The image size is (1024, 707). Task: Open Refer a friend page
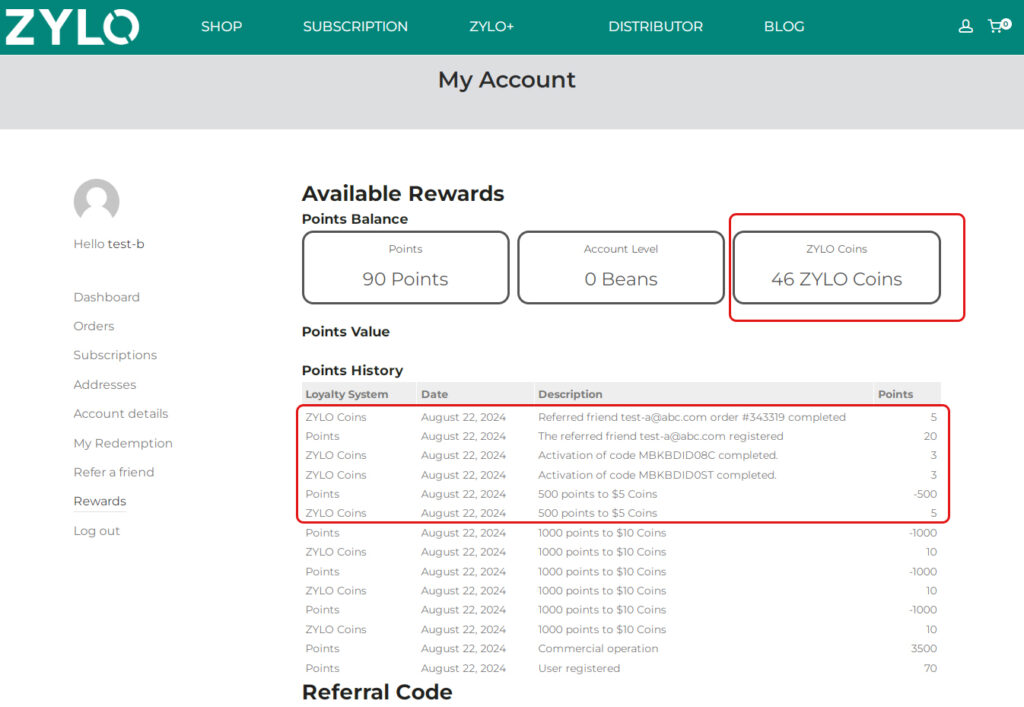tap(113, 472)
